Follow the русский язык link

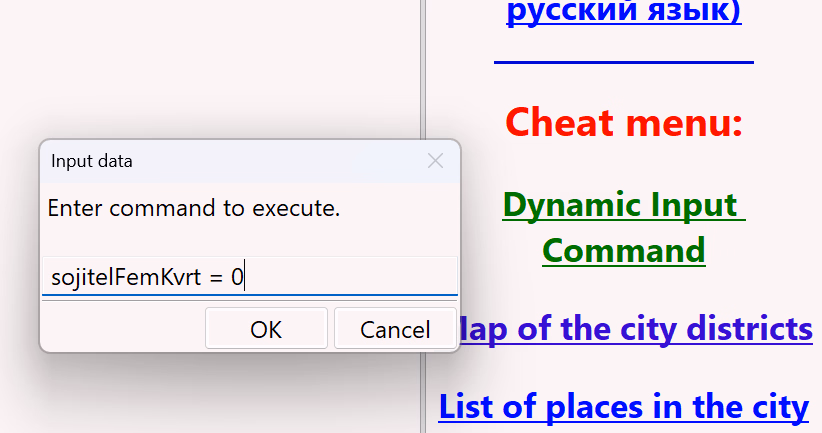tap(624, 14)
